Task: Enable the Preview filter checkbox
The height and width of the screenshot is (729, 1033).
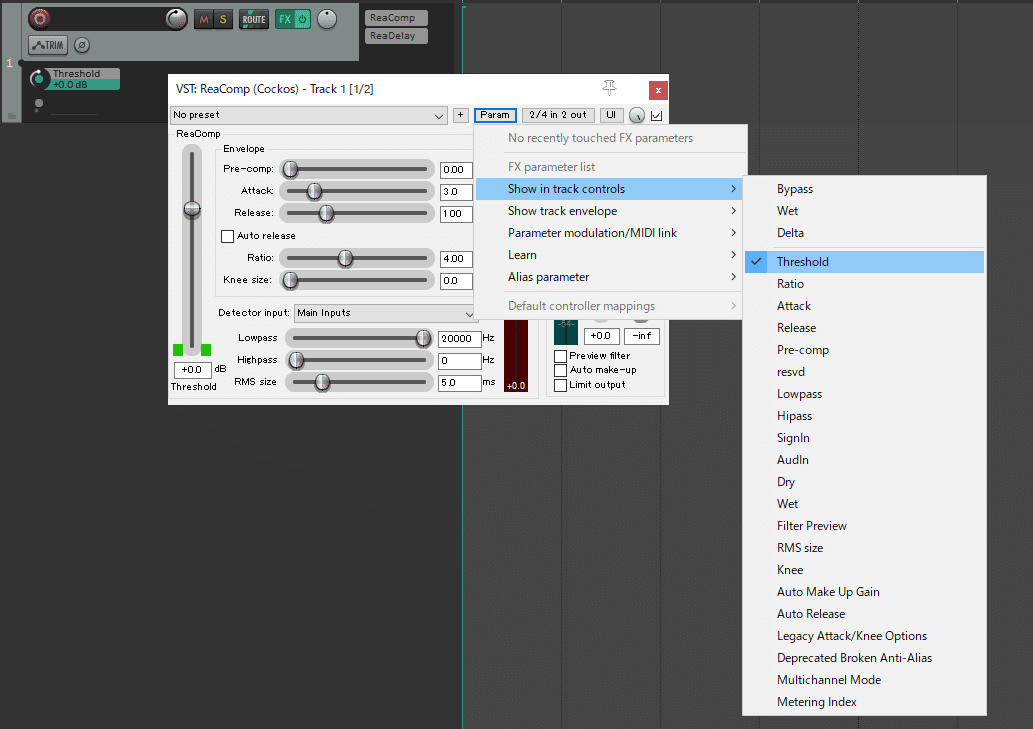Action: (x=561, y=356)
